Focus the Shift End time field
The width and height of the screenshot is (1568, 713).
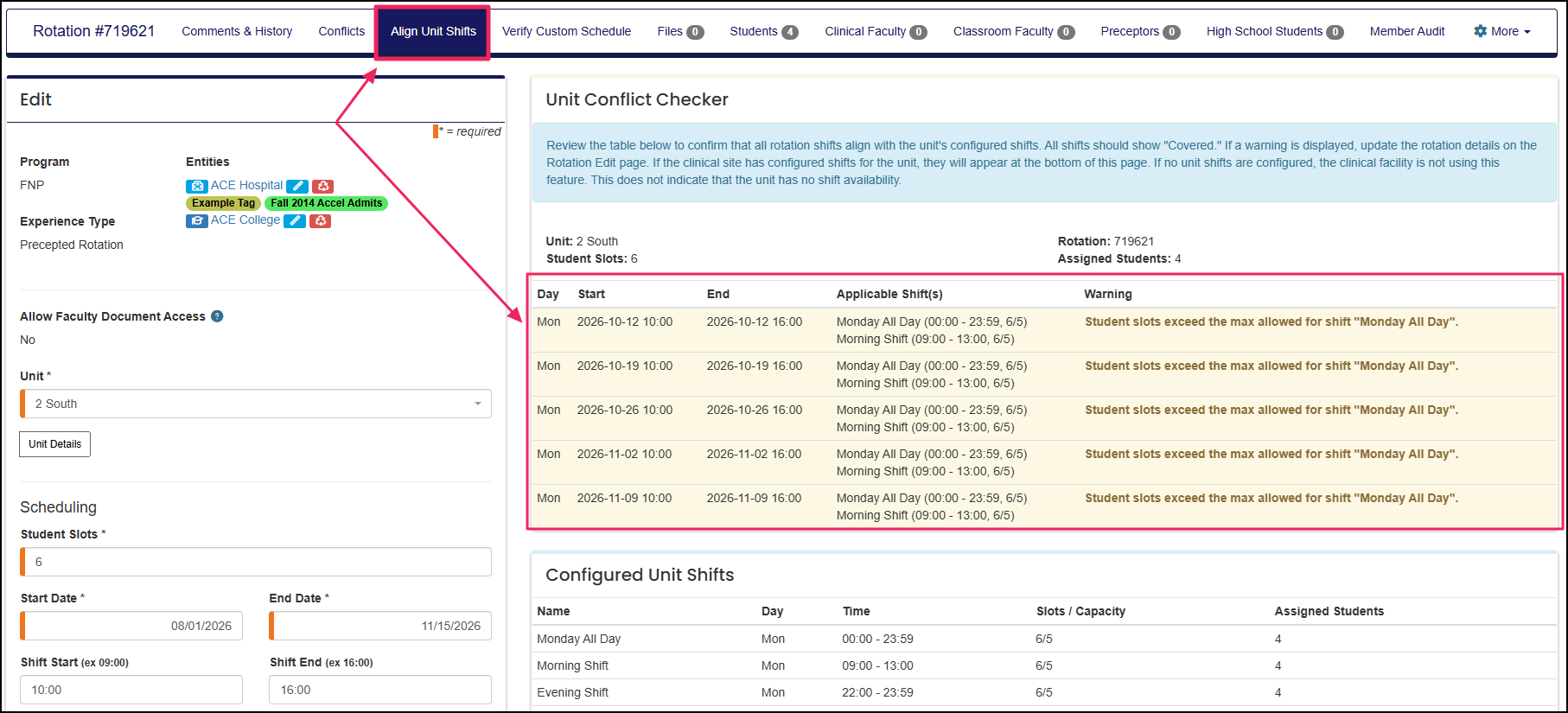coord(380,690)
